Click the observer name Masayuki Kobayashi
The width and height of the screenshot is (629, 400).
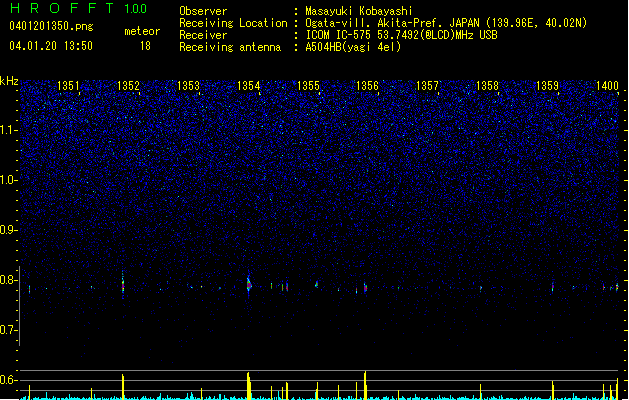(x=359, y=11)
